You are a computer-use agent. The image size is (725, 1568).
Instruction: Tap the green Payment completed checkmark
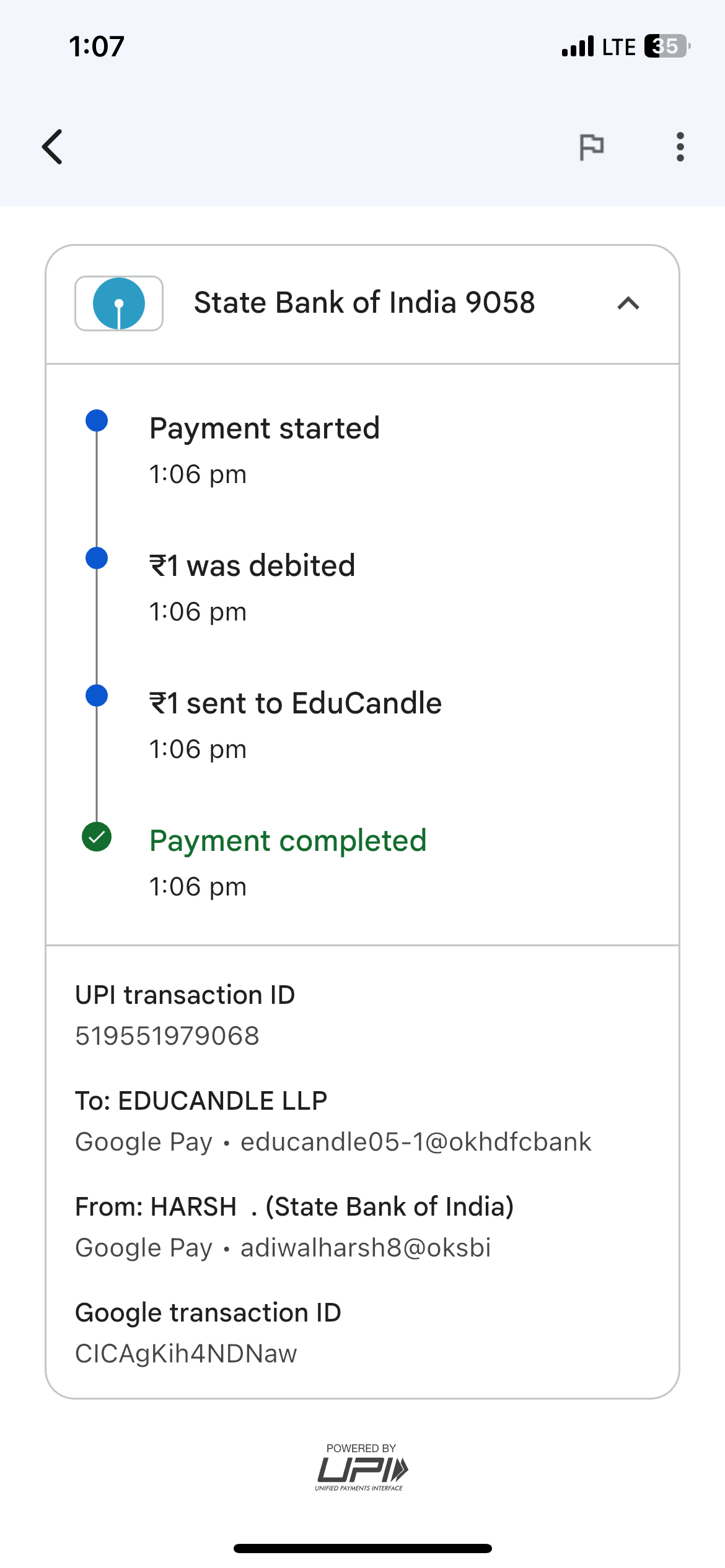click(97, 837)
